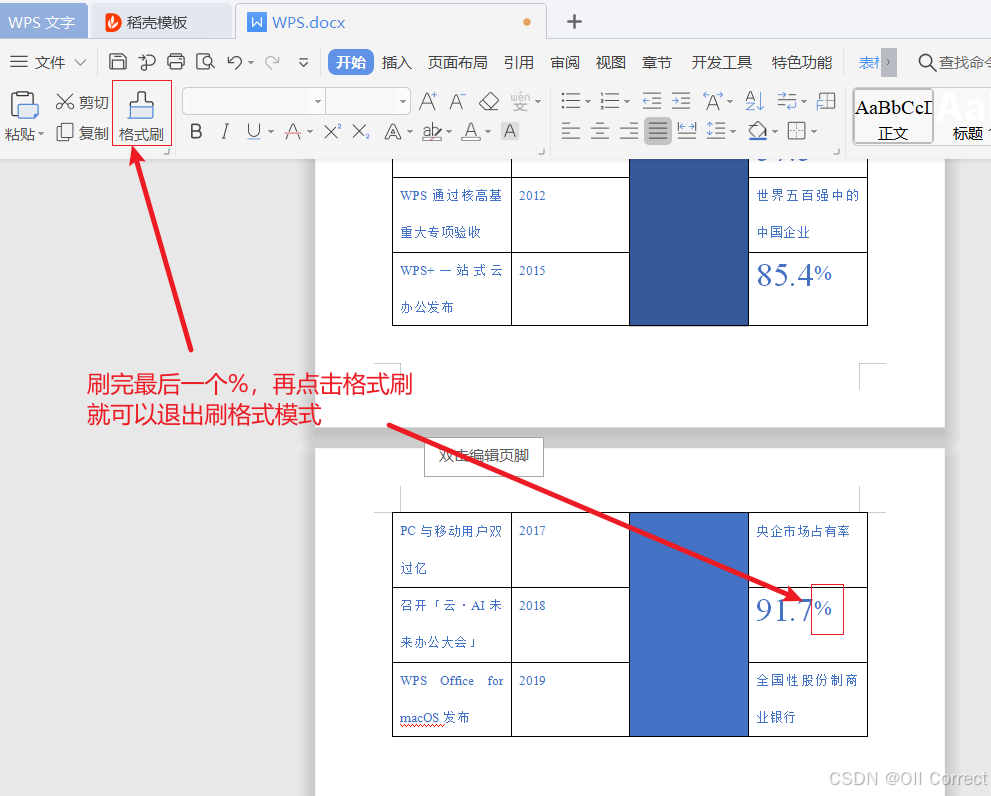The image size is (991, 796).
Task: Click the distributed alignment icon
Action: point(686,132)
